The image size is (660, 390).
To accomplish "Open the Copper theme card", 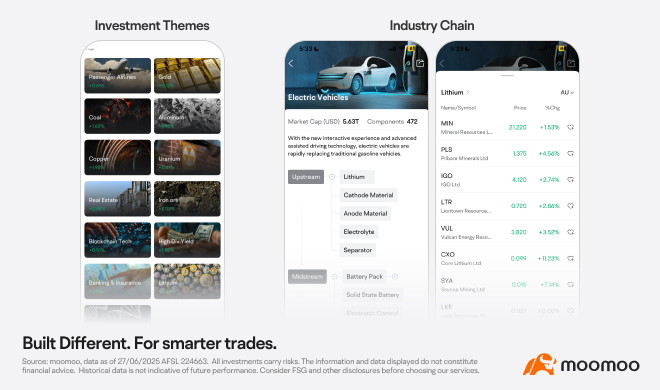I will (117, 157).
